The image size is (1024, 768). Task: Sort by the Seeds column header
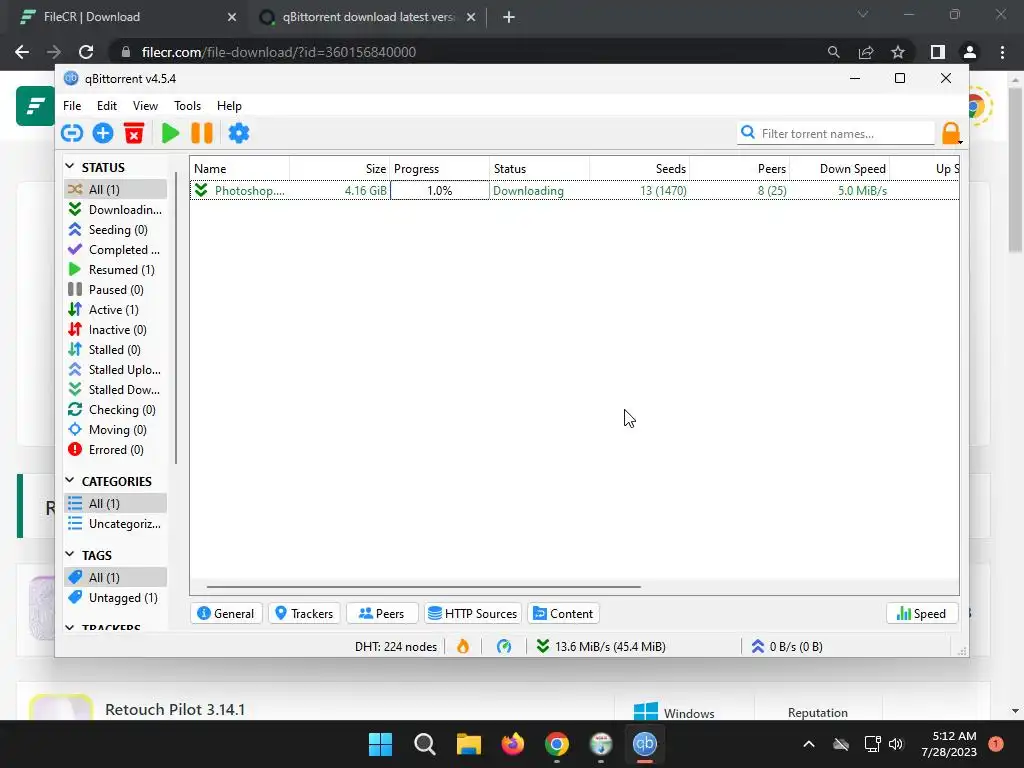click(x=639, y=168)
